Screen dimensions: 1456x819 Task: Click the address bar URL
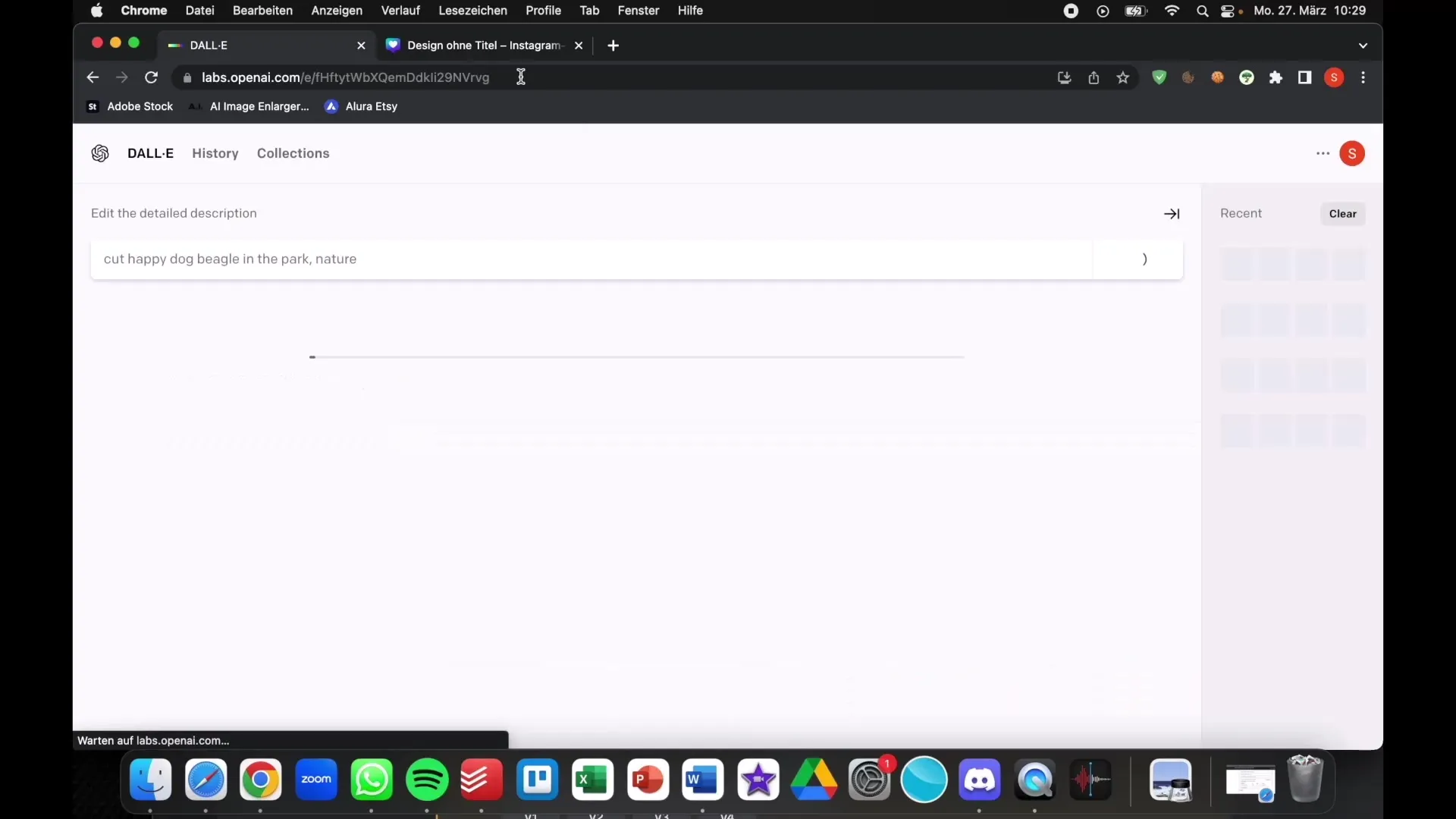[x=345, y=77]
